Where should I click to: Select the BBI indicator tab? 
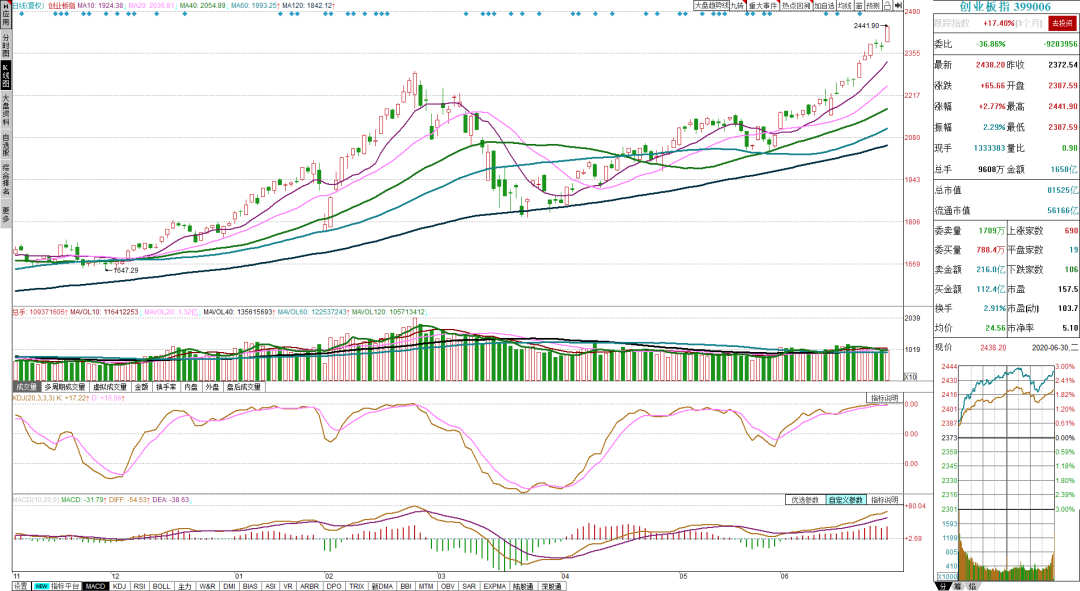tap(406, 586)
